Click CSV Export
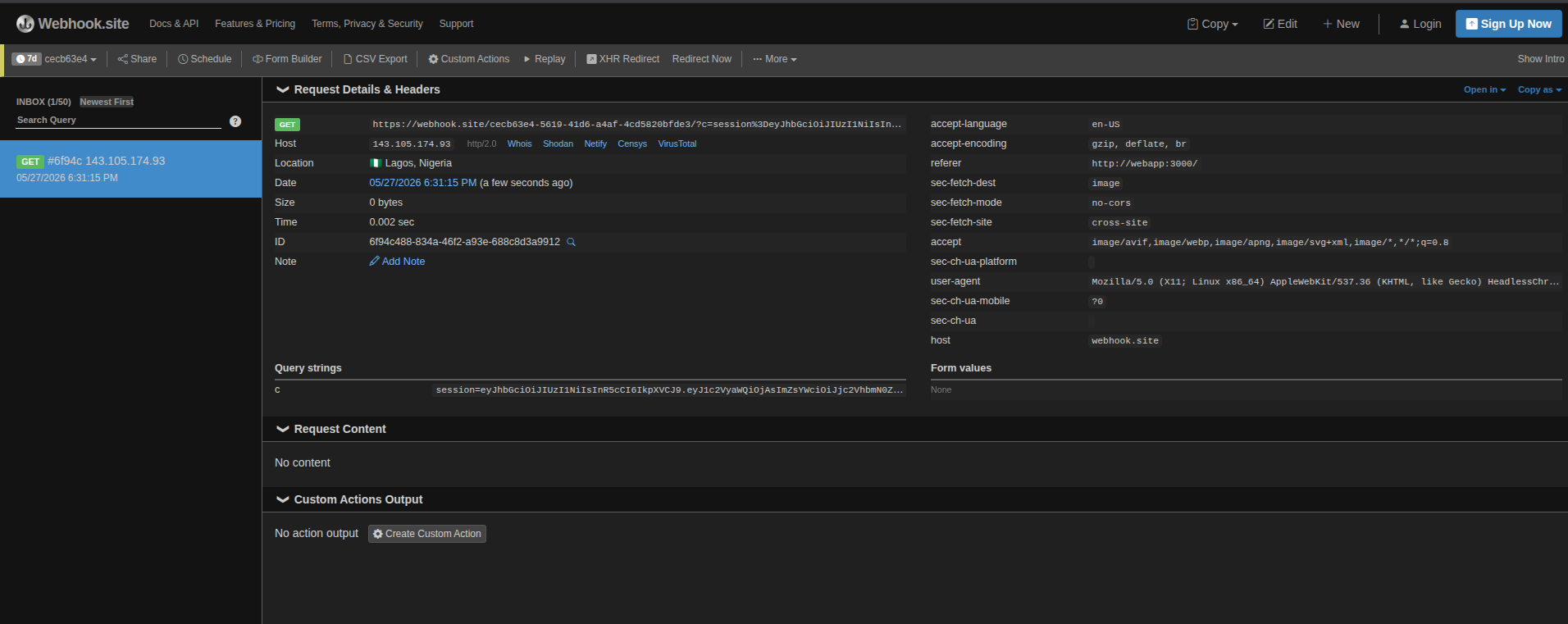Screen dimensions: 1568x624 pos(375,59)
